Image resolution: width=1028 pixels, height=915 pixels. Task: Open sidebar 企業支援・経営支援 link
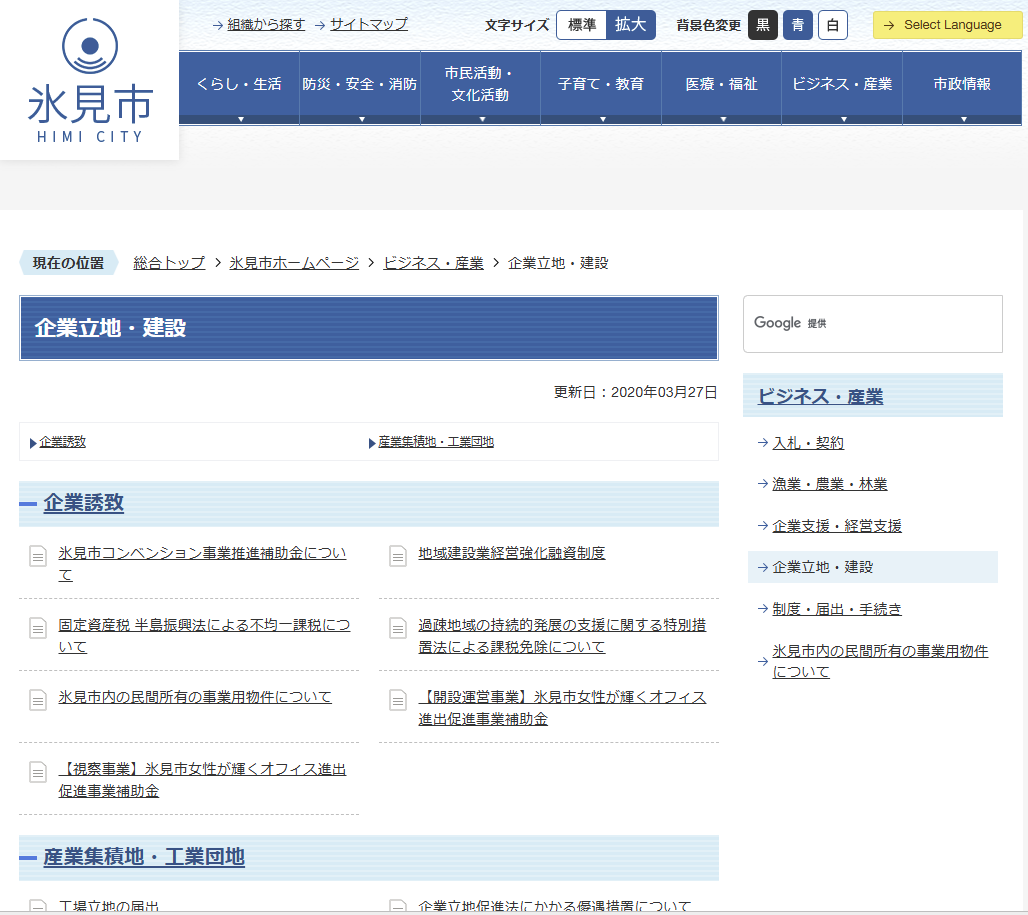837,526
